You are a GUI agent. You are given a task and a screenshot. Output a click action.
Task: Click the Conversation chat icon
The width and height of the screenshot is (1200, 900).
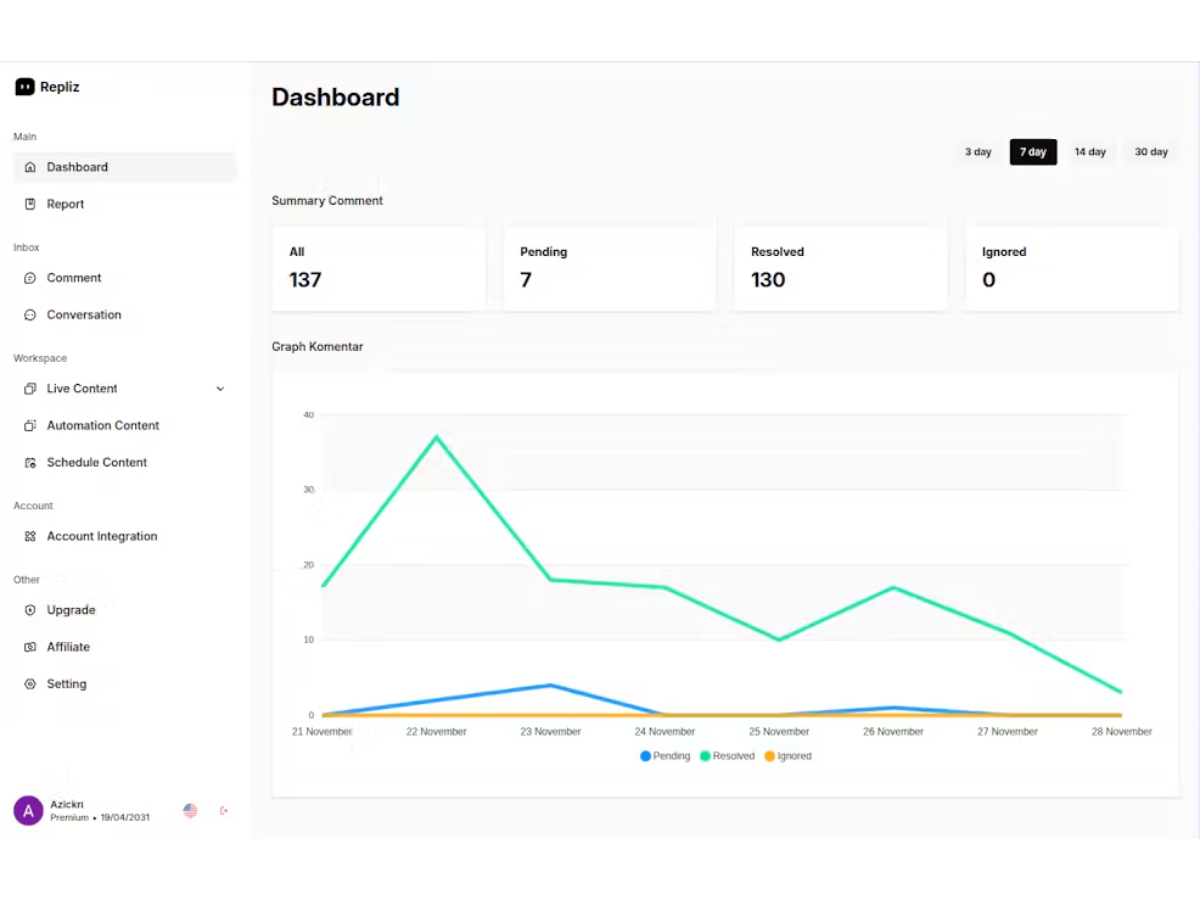click(x=30, y=315)
